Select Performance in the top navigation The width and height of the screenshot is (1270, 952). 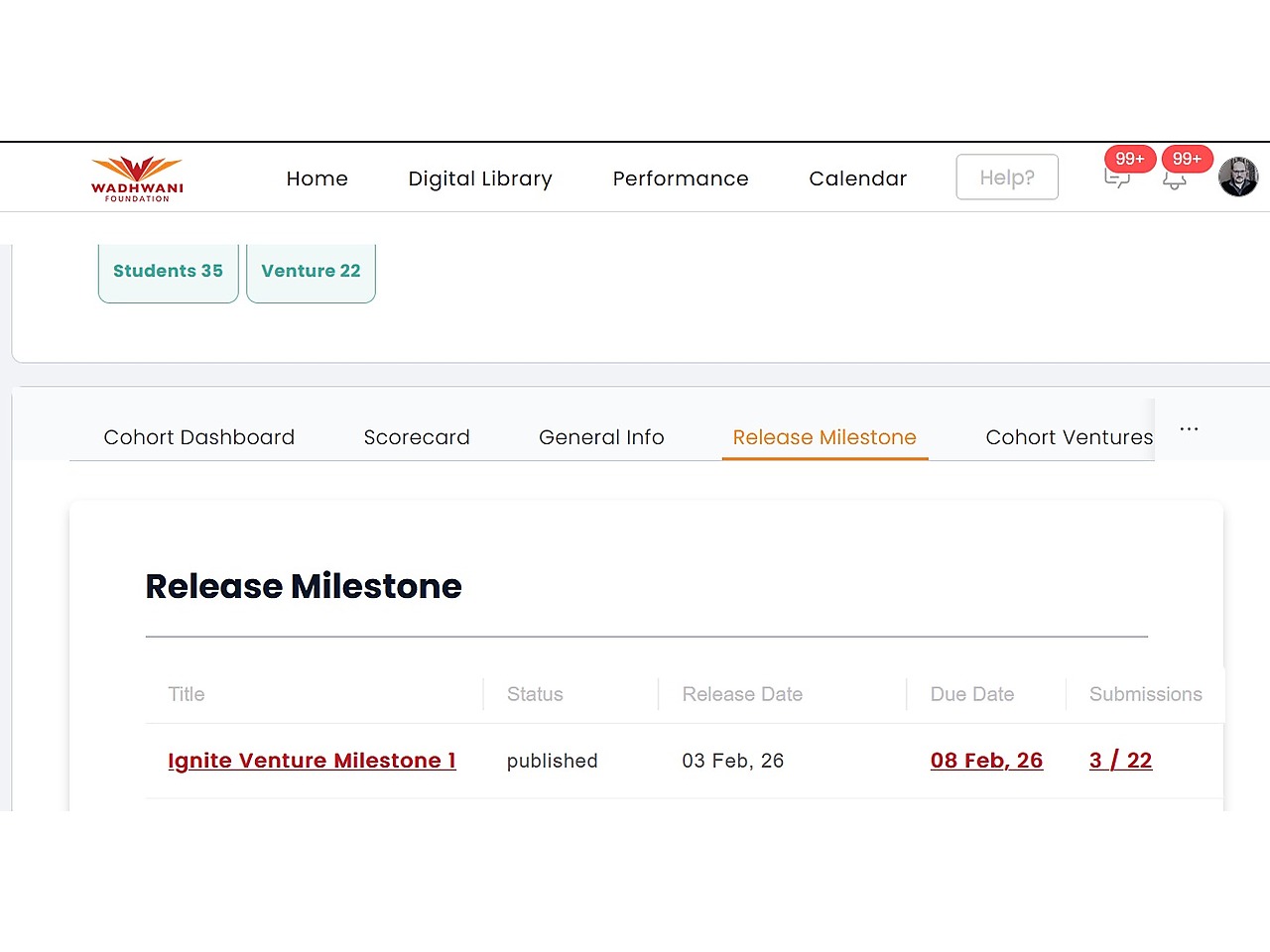click(681, 178)
